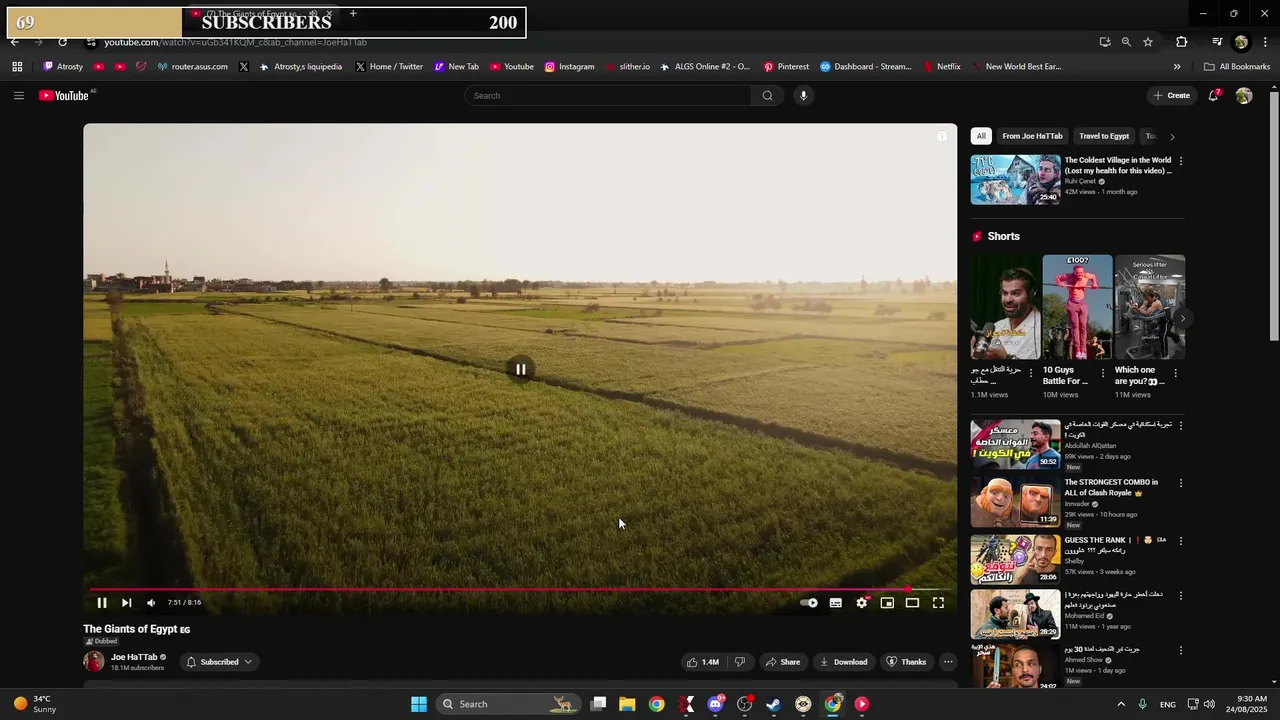
Task: Share the video
Action: click(x=782, y=662)
